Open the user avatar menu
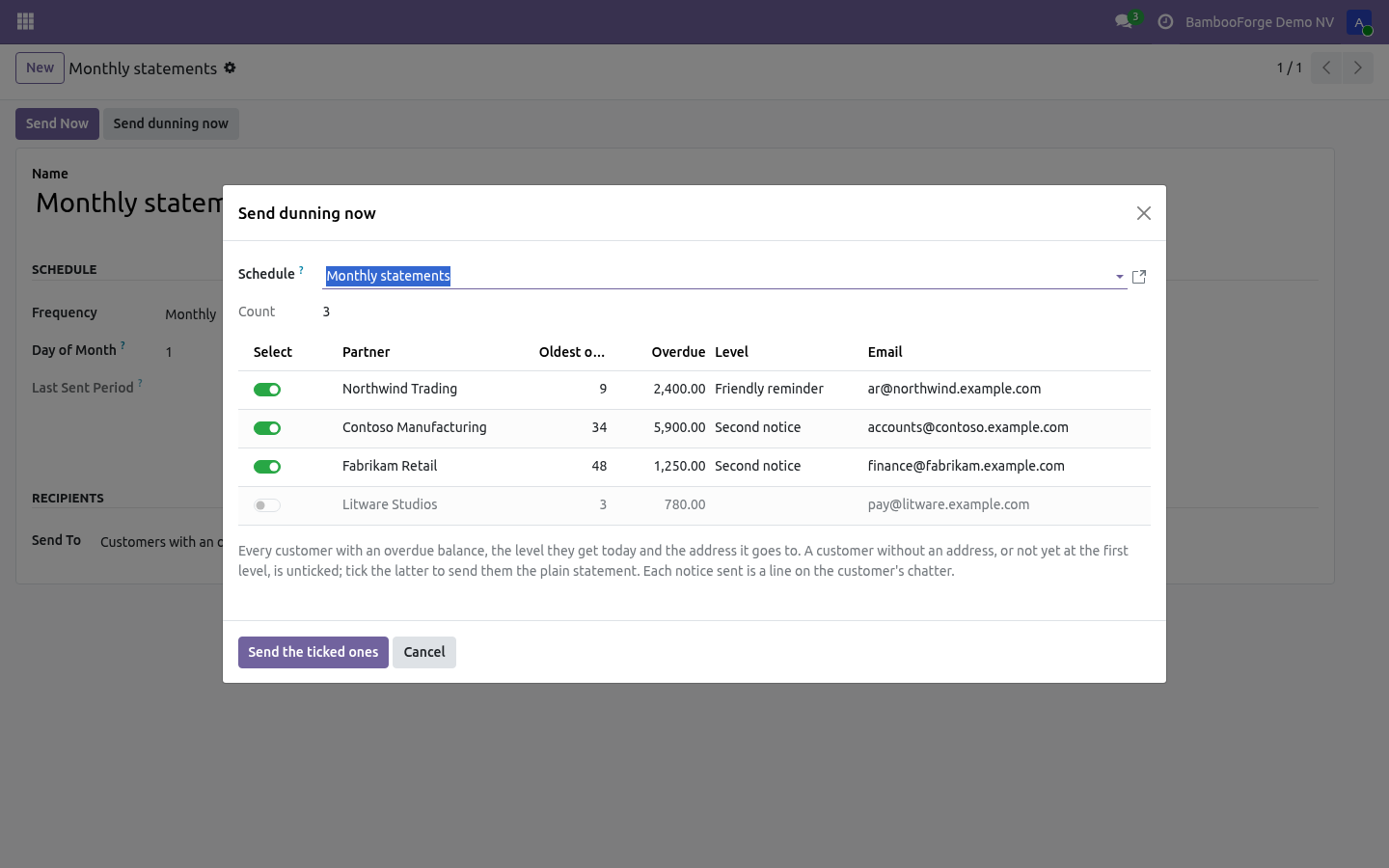This screenshot has height=868, width=1389. tap(1359, 21)
